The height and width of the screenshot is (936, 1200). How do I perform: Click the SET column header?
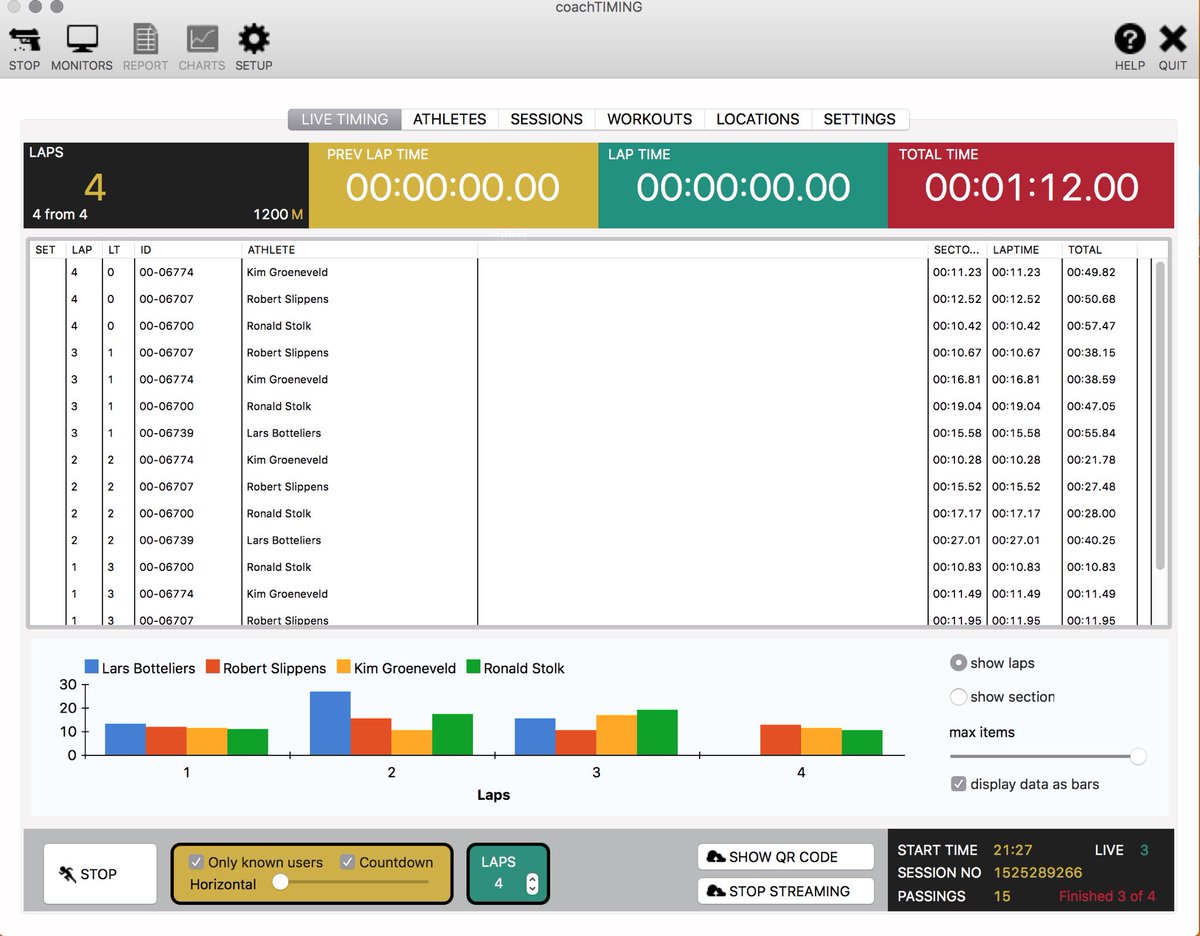46,250
